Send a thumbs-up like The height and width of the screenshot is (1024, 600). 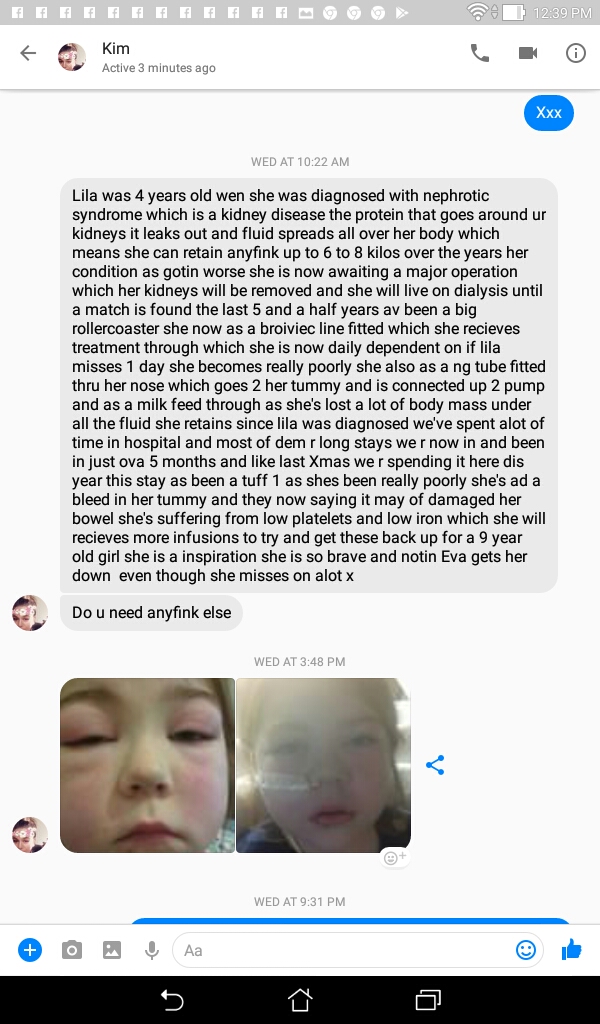click(x=571, y=950)
